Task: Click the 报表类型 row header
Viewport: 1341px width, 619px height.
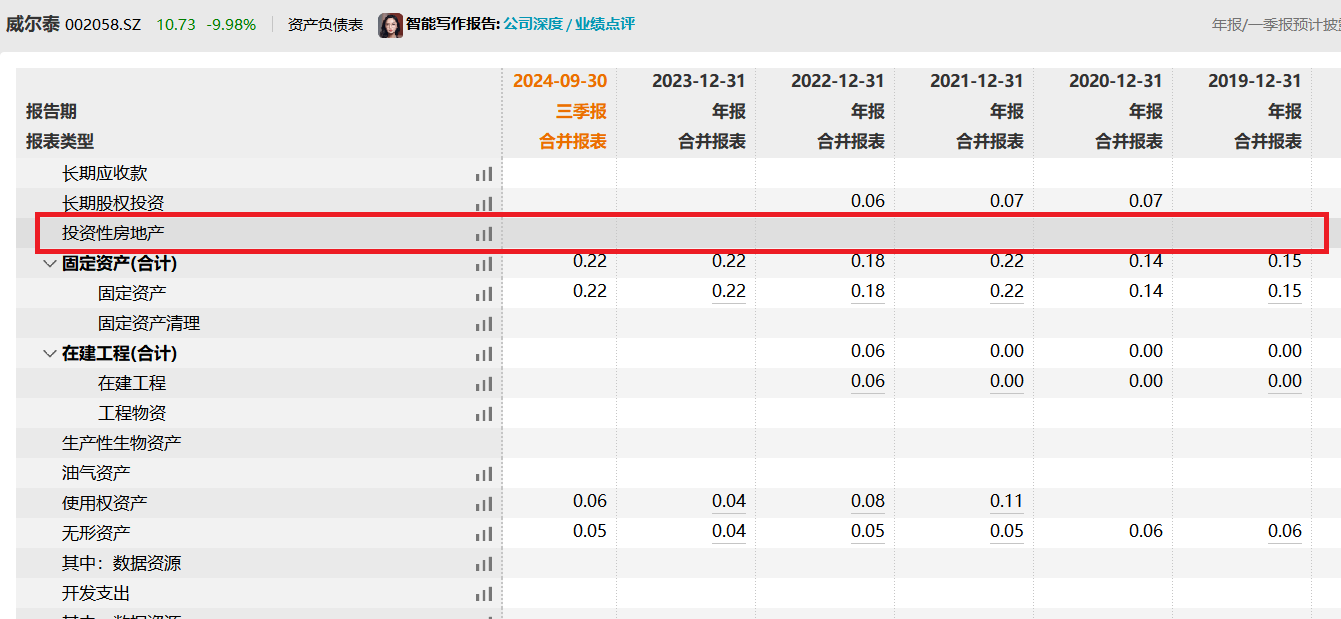Action: pos(60,141)
